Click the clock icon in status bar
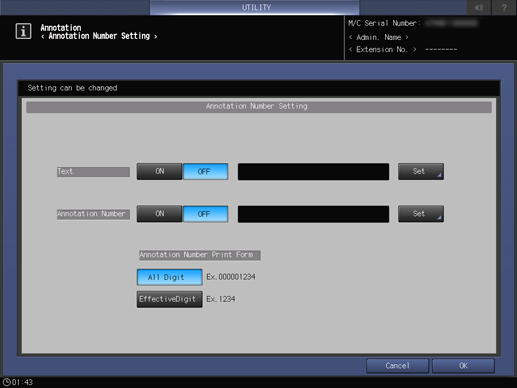This screenshot has height=388, width=517. click(x=7, y=382)
